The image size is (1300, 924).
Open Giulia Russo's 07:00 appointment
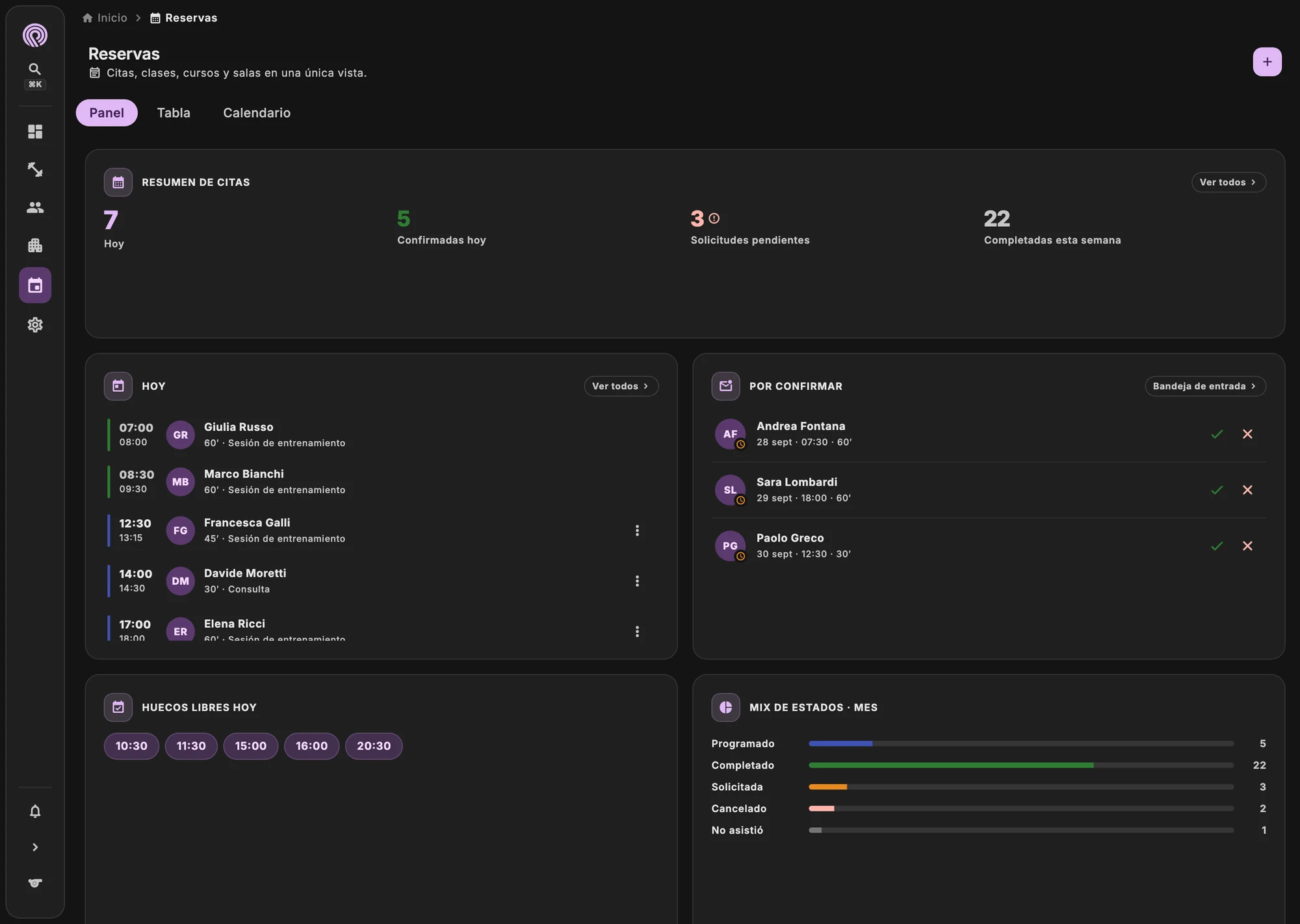pos(382,435)
